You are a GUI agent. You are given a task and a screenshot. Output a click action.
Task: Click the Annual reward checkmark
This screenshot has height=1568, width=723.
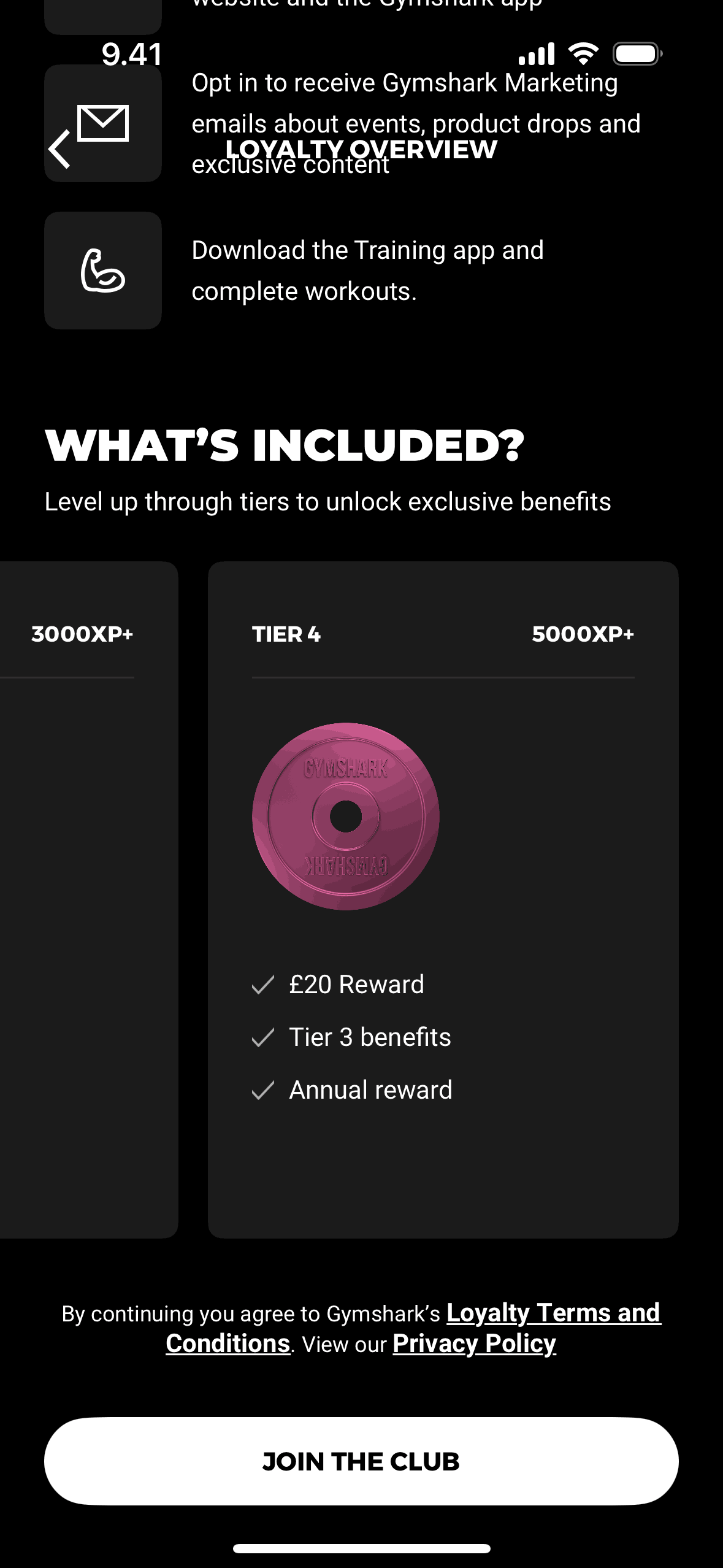coord(263,1091)
